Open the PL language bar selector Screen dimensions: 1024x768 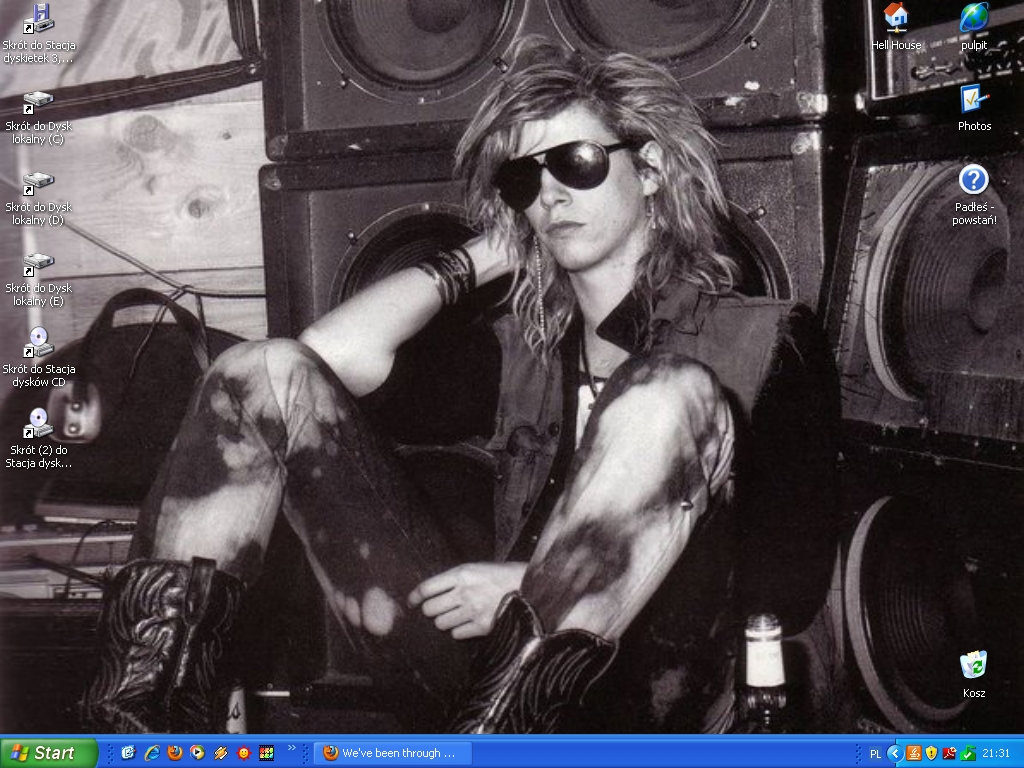point(875,754)
